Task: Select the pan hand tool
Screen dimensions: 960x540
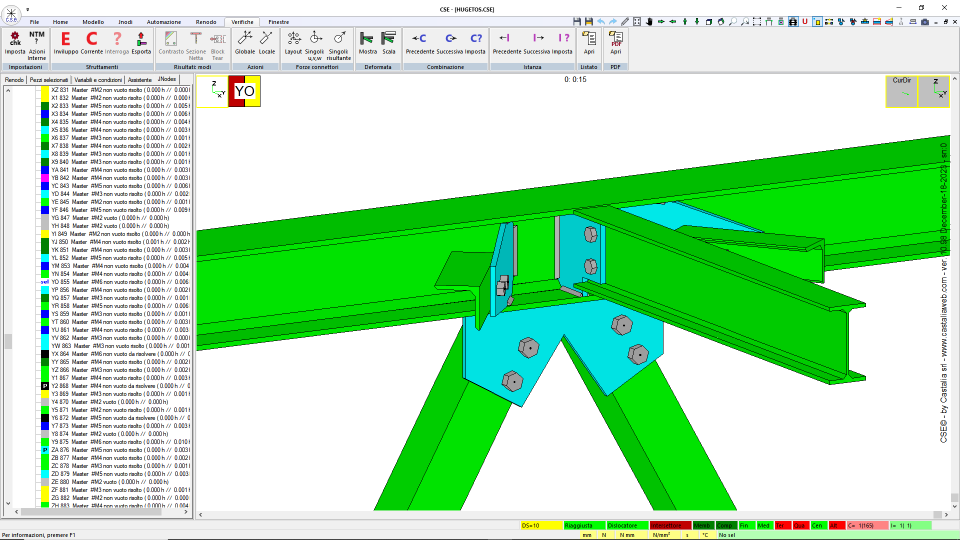Action: [649, 21]
